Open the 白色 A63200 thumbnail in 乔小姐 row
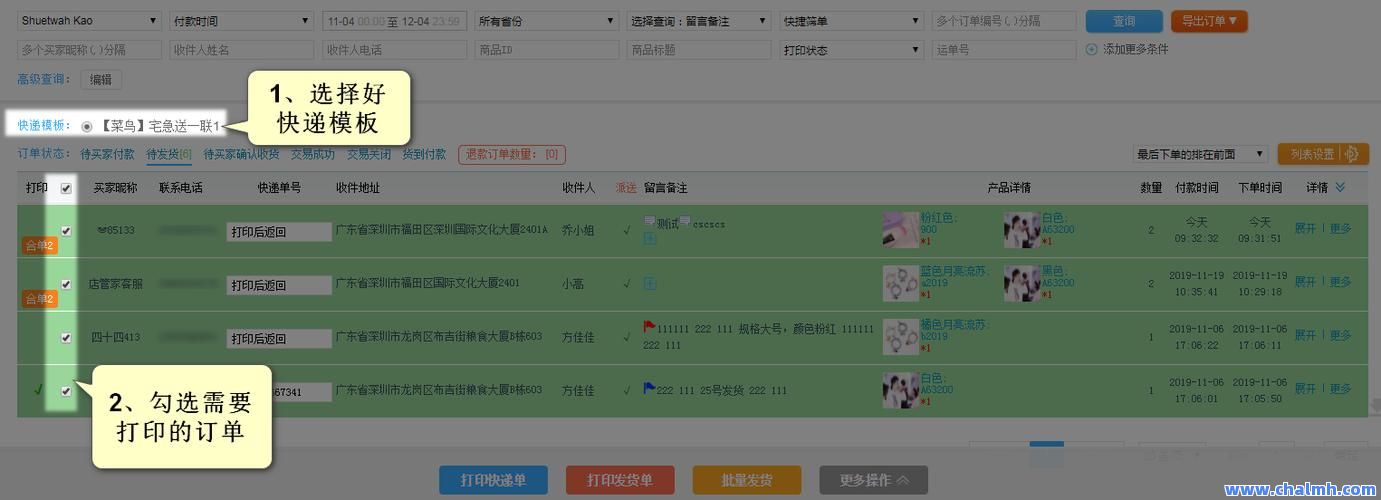Screen dimensions: 1381x500 tap(1022, 230)
